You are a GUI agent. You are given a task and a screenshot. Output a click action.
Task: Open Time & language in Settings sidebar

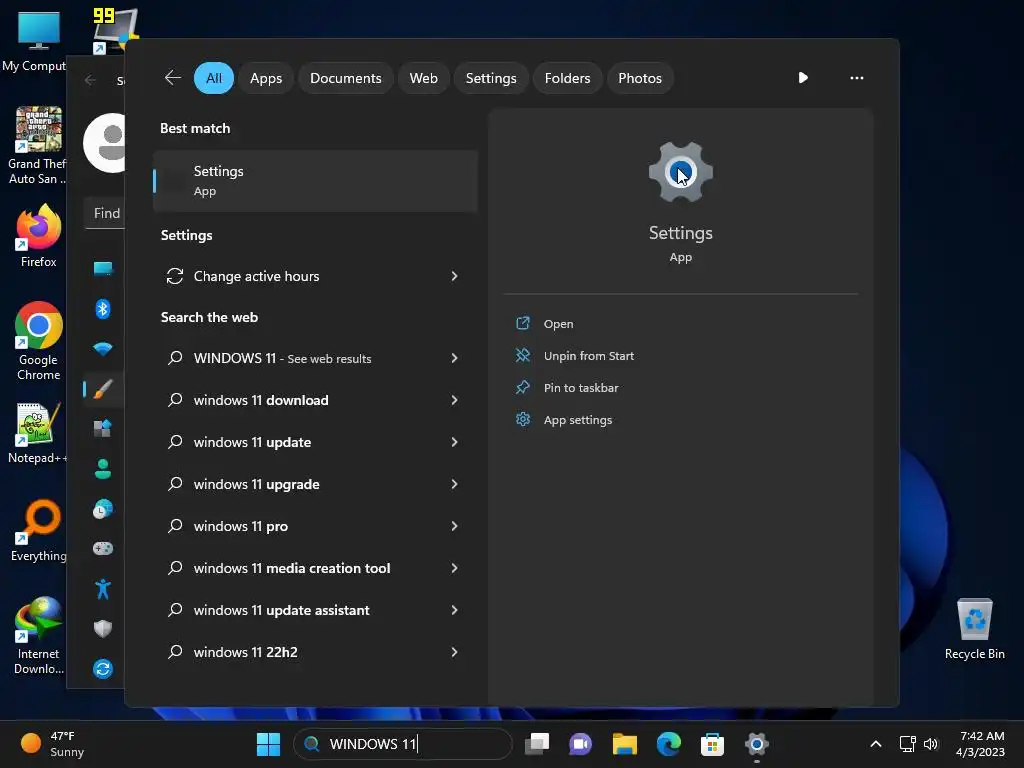click(x=103, y=509)
